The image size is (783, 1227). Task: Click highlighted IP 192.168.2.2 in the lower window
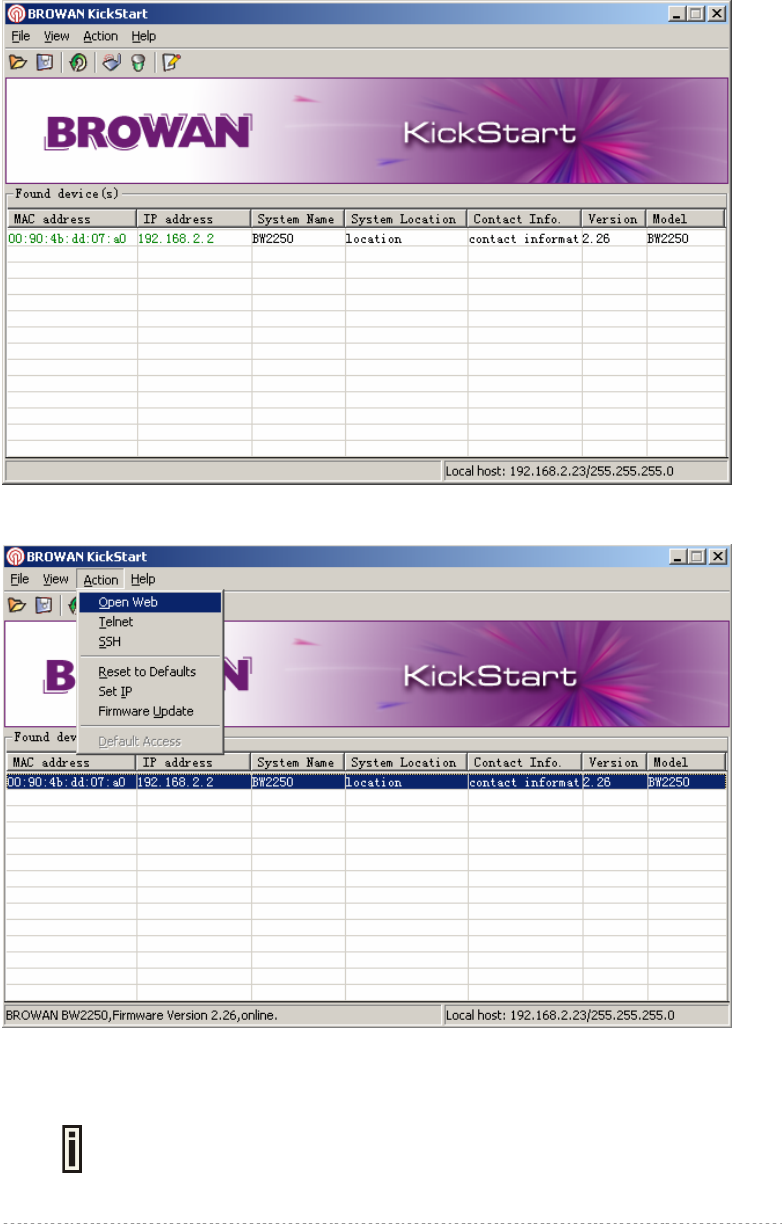[174, 783]
